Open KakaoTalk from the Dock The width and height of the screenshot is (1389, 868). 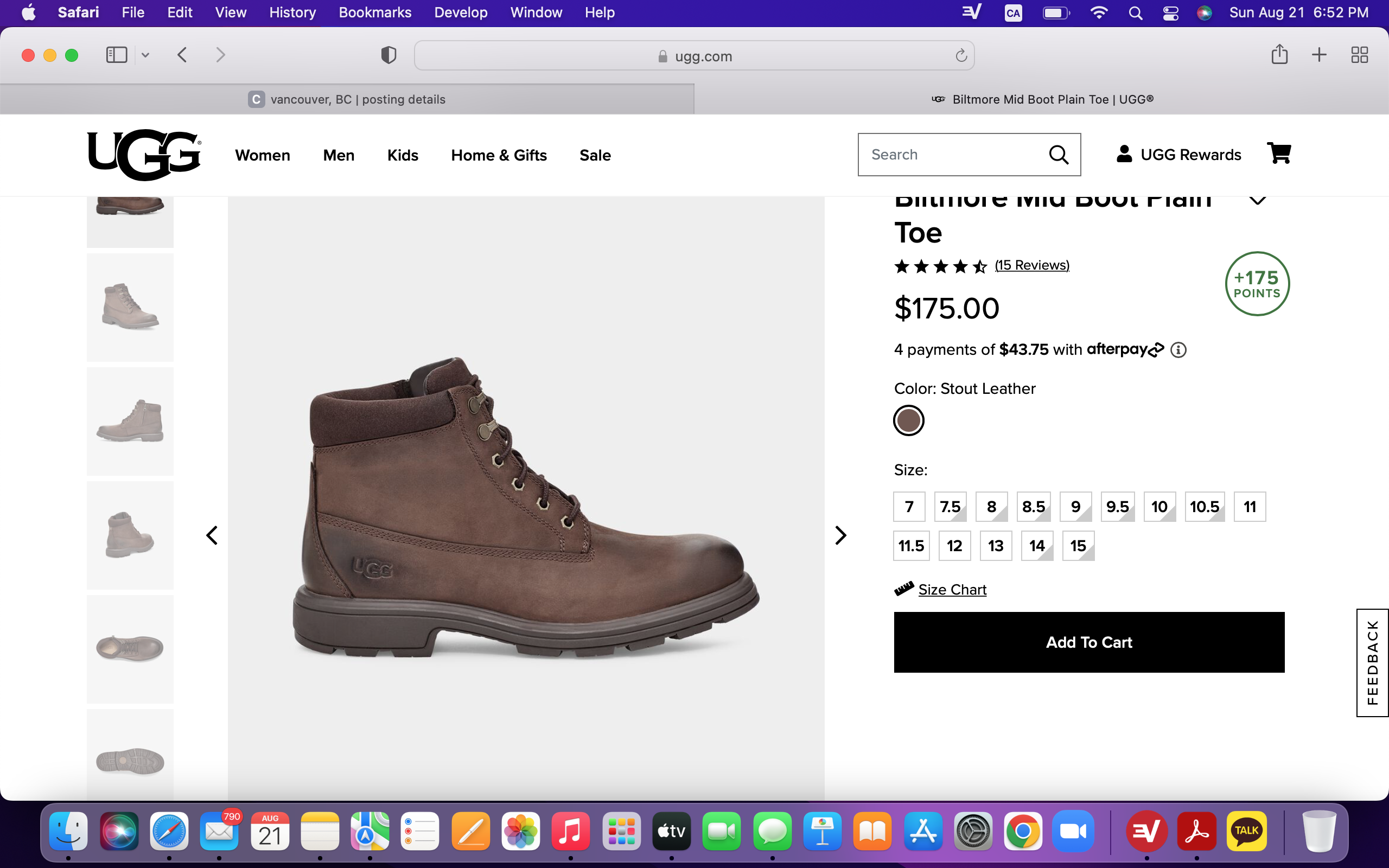(x=1246, y=831)
